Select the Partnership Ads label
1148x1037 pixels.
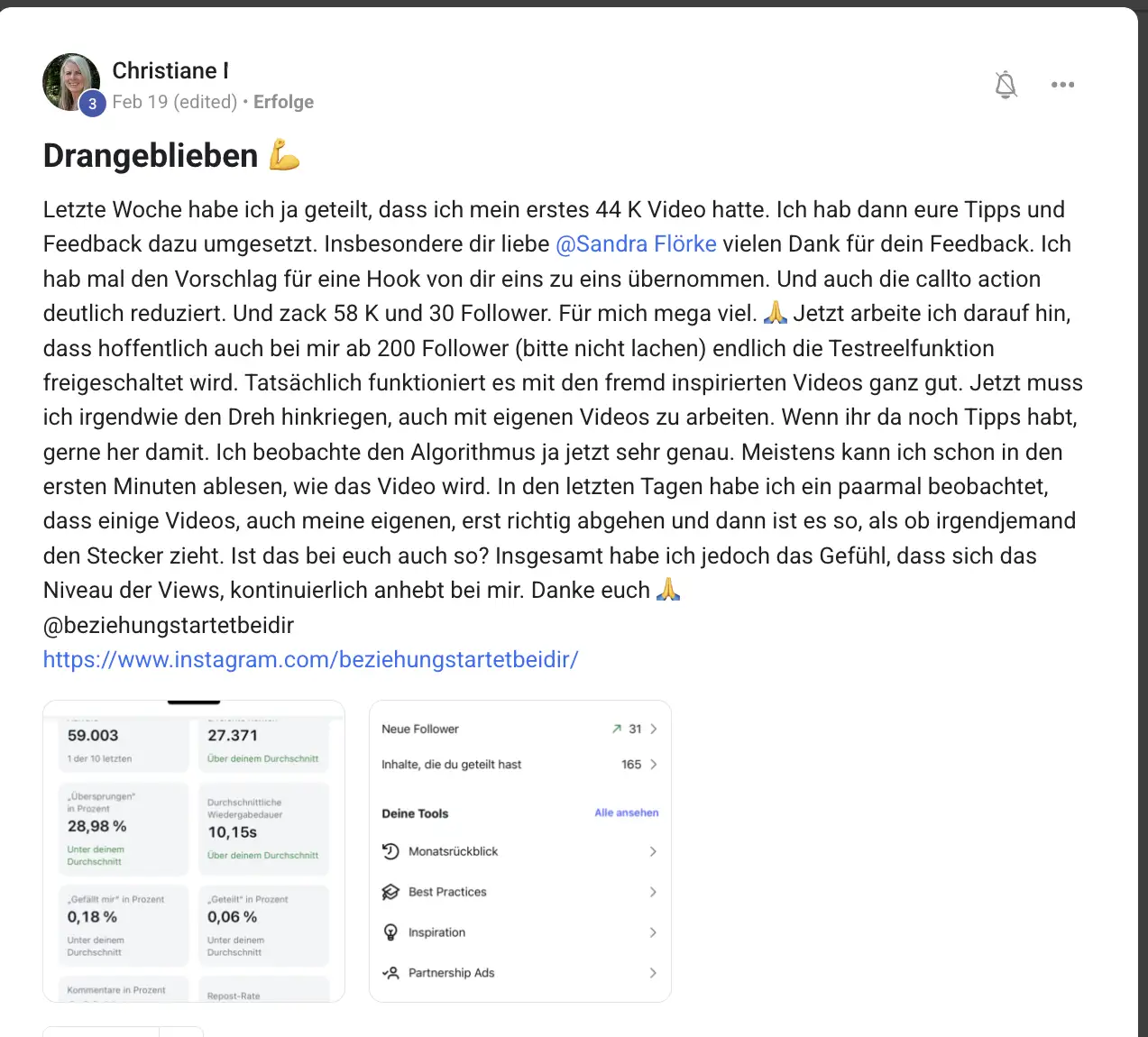click(452, 973)
